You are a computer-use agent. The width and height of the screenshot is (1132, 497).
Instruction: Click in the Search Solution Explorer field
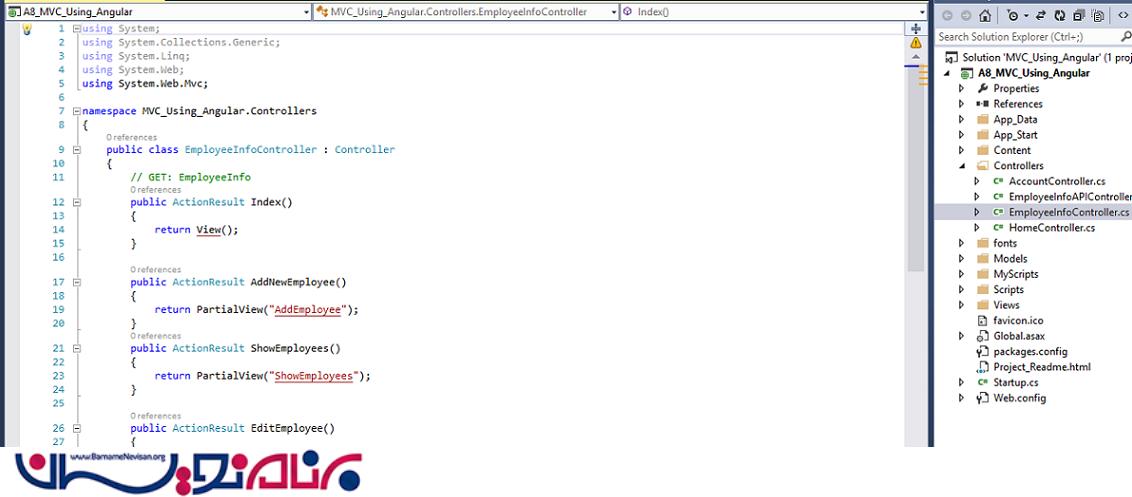1027,36
